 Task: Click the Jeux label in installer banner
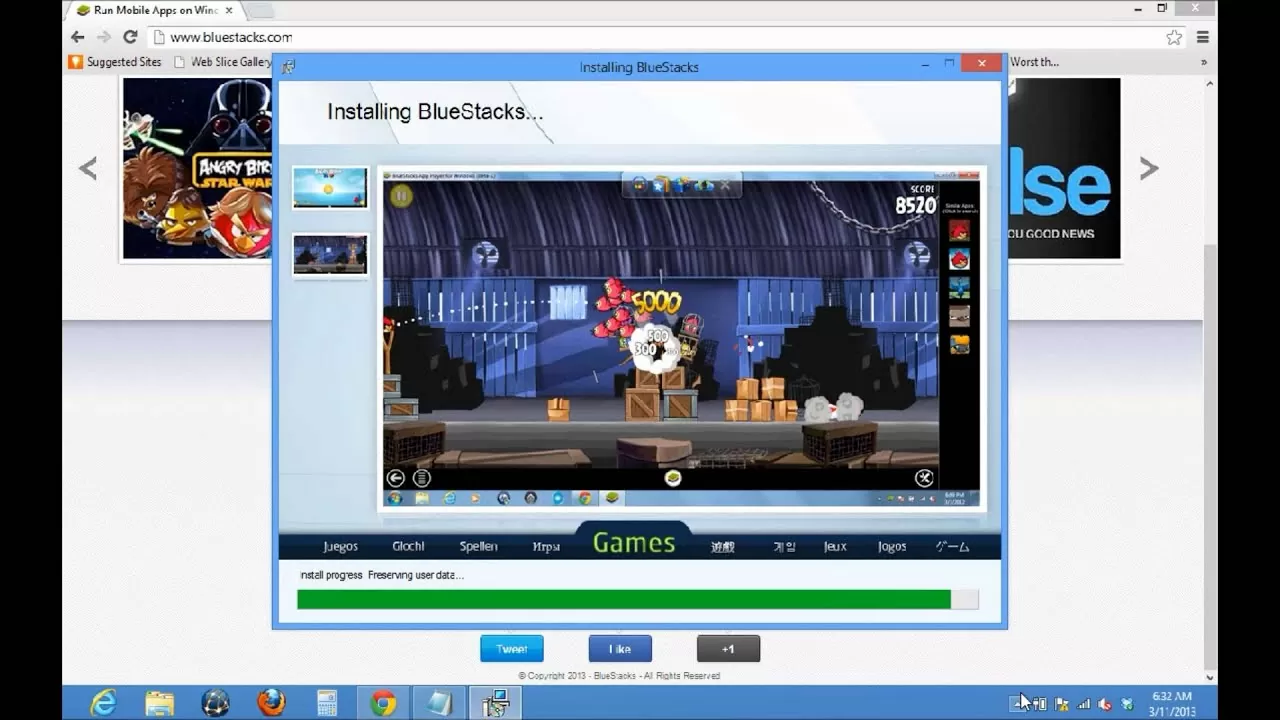coord(835,546)
